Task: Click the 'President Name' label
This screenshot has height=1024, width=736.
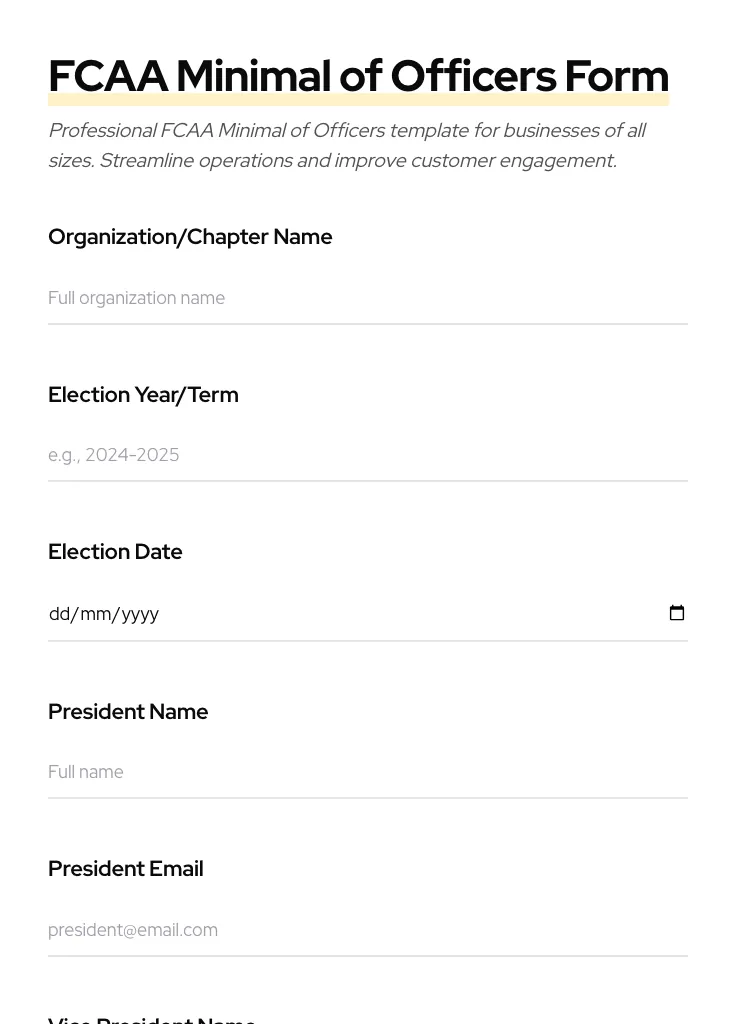Action: [128, 712]
